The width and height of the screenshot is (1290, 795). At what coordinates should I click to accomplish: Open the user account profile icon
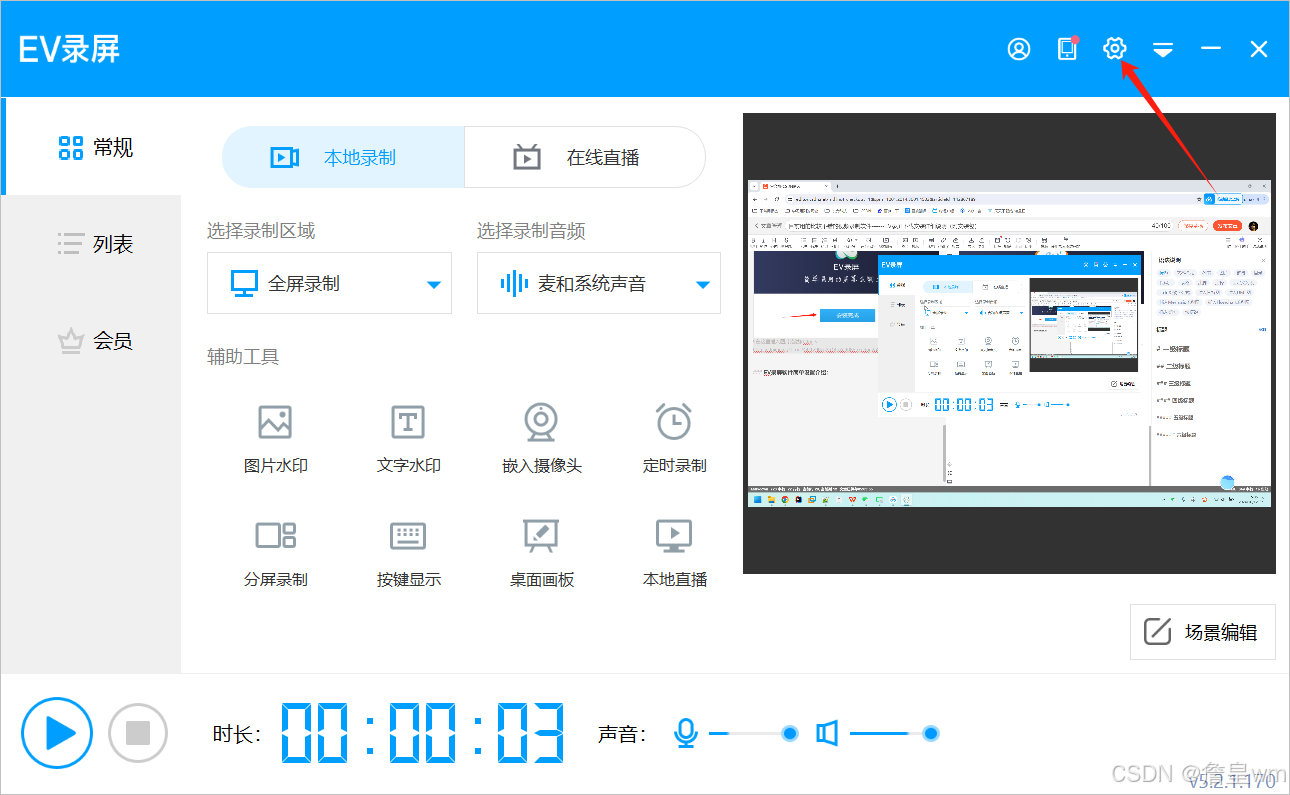click(x=1019, y=49)
